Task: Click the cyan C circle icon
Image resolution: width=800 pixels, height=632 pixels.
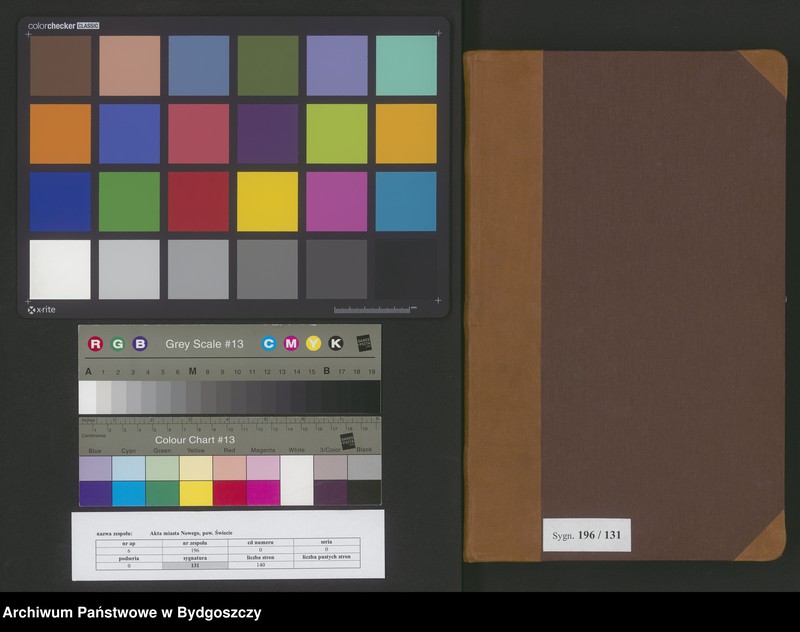Action: pos(269,344)
